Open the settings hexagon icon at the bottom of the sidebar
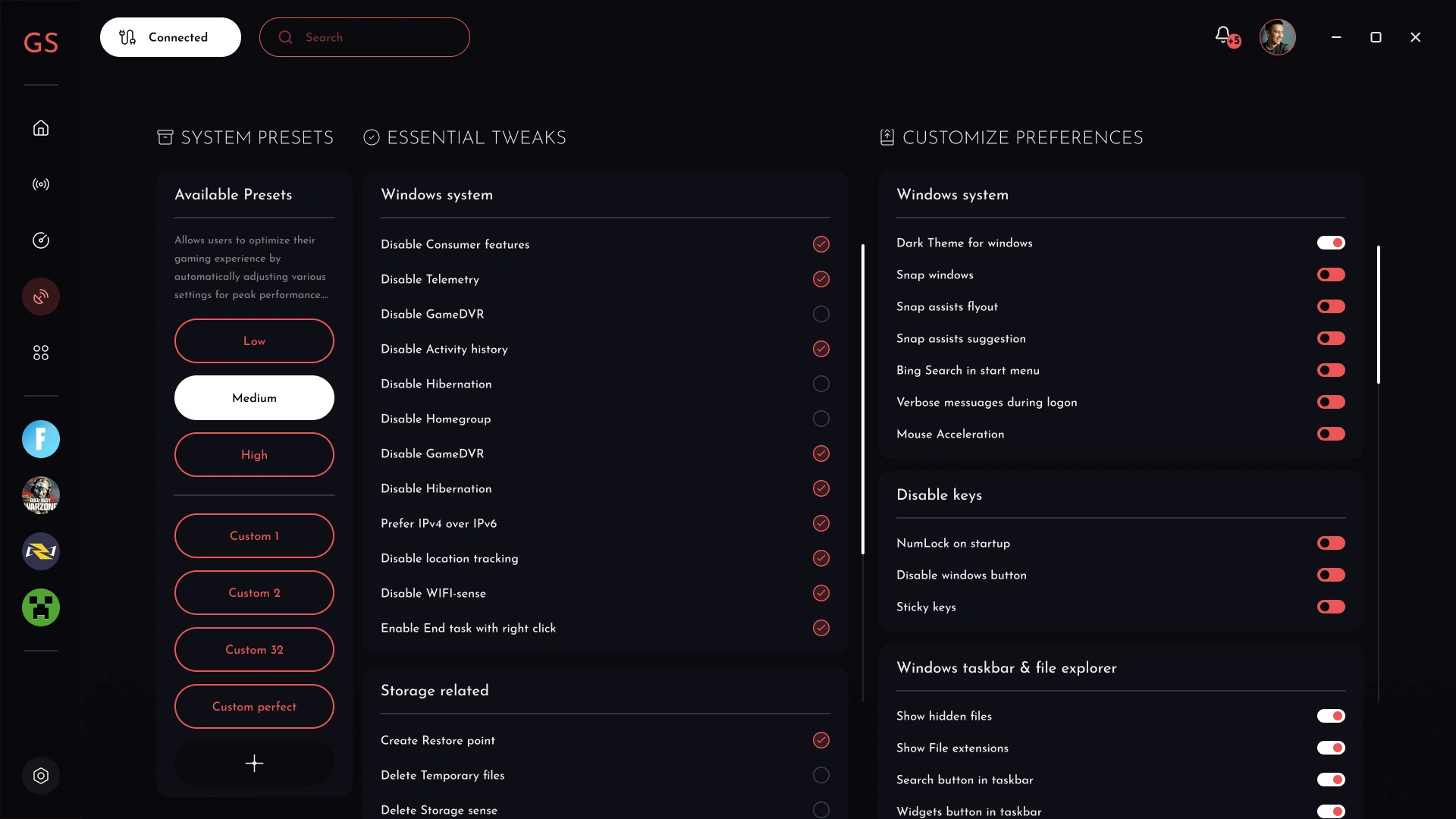Viewport: 1456px width, 819px height. (41, 776)
